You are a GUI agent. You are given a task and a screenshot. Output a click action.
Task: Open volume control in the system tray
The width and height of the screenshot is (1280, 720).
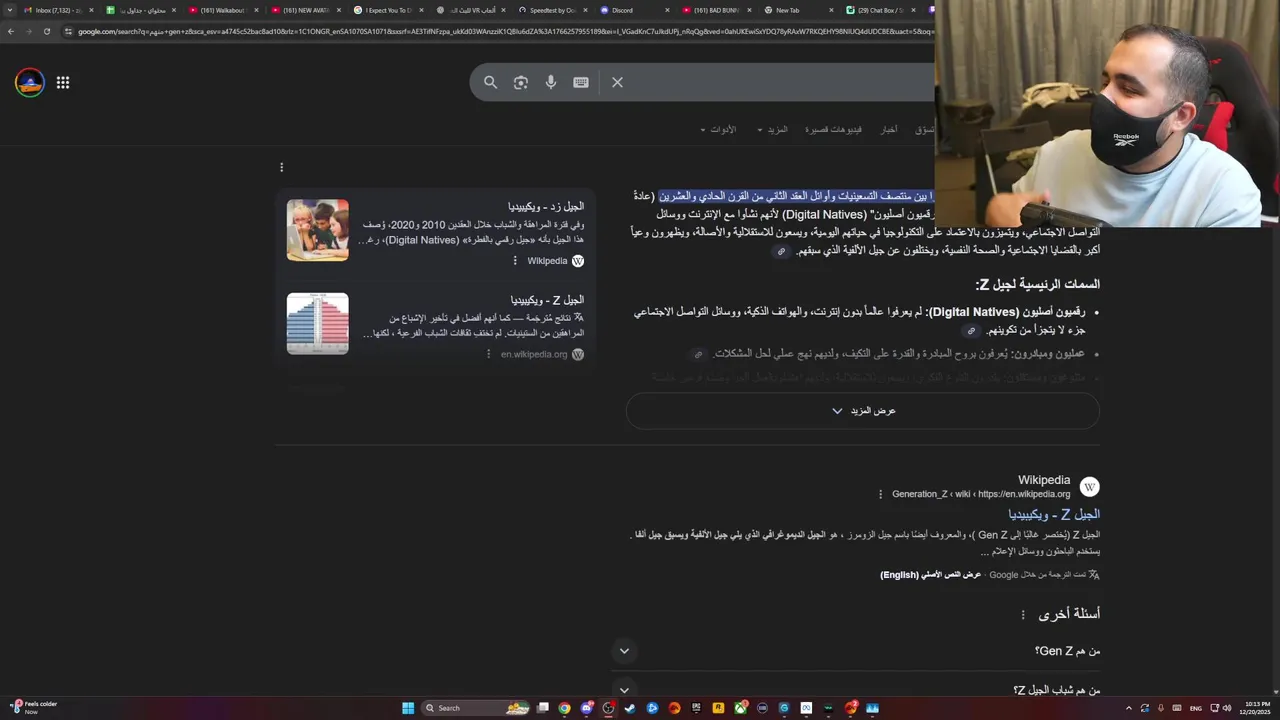pyautogui.click(x=1227, y=708)
